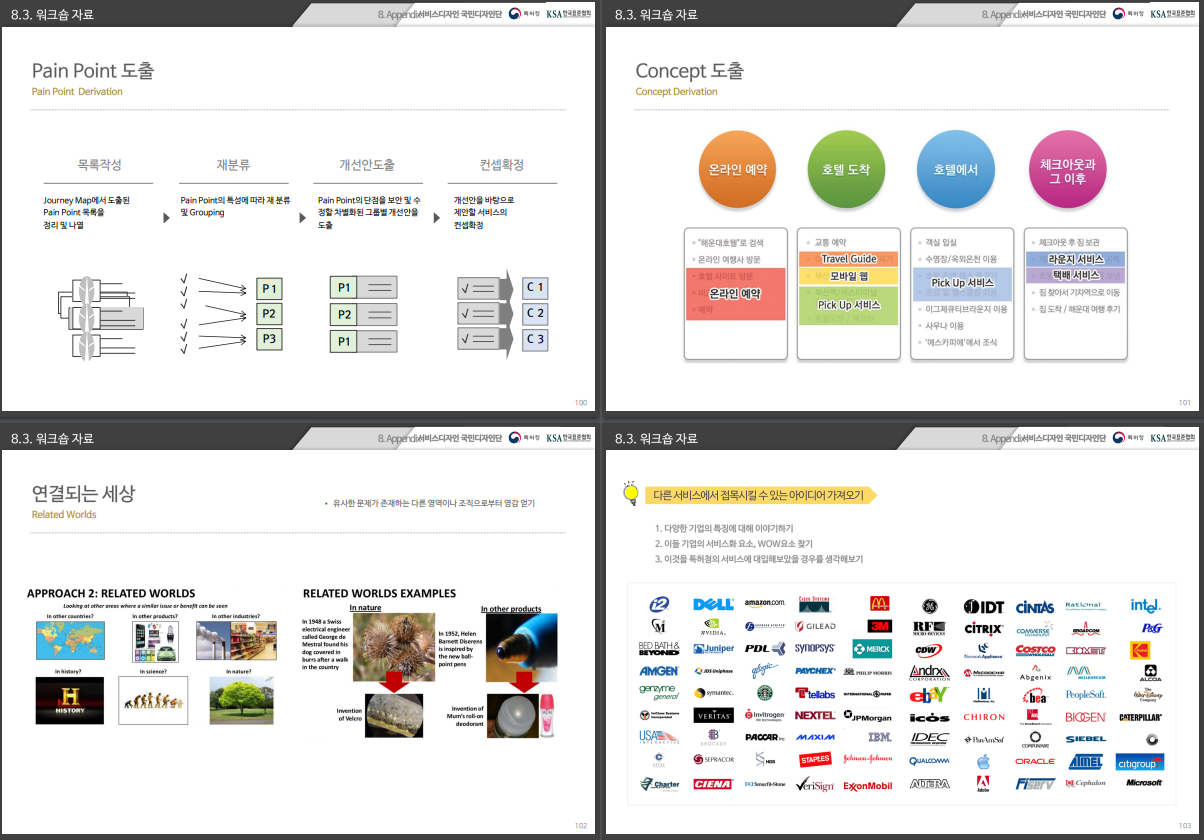Select the Apple logo
1204x840 pixels.
point(983,762)
